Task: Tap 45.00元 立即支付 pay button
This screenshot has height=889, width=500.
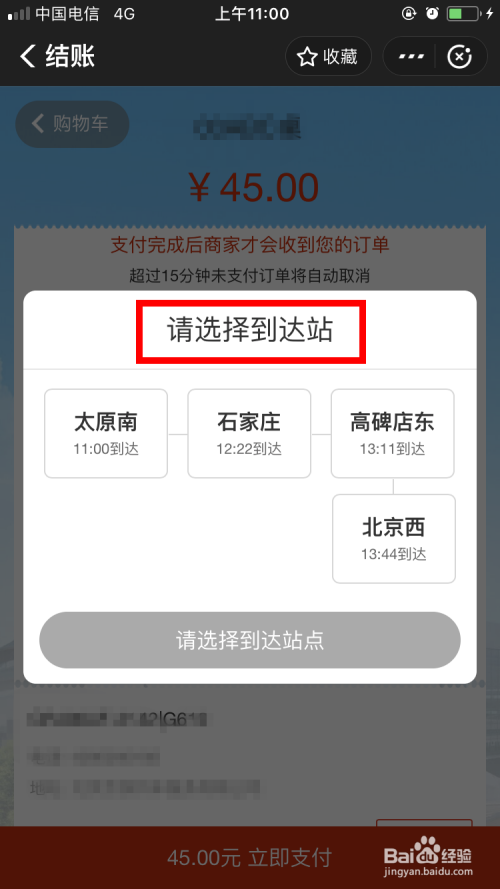Action: pyautogui.click(x=249, y=858)
